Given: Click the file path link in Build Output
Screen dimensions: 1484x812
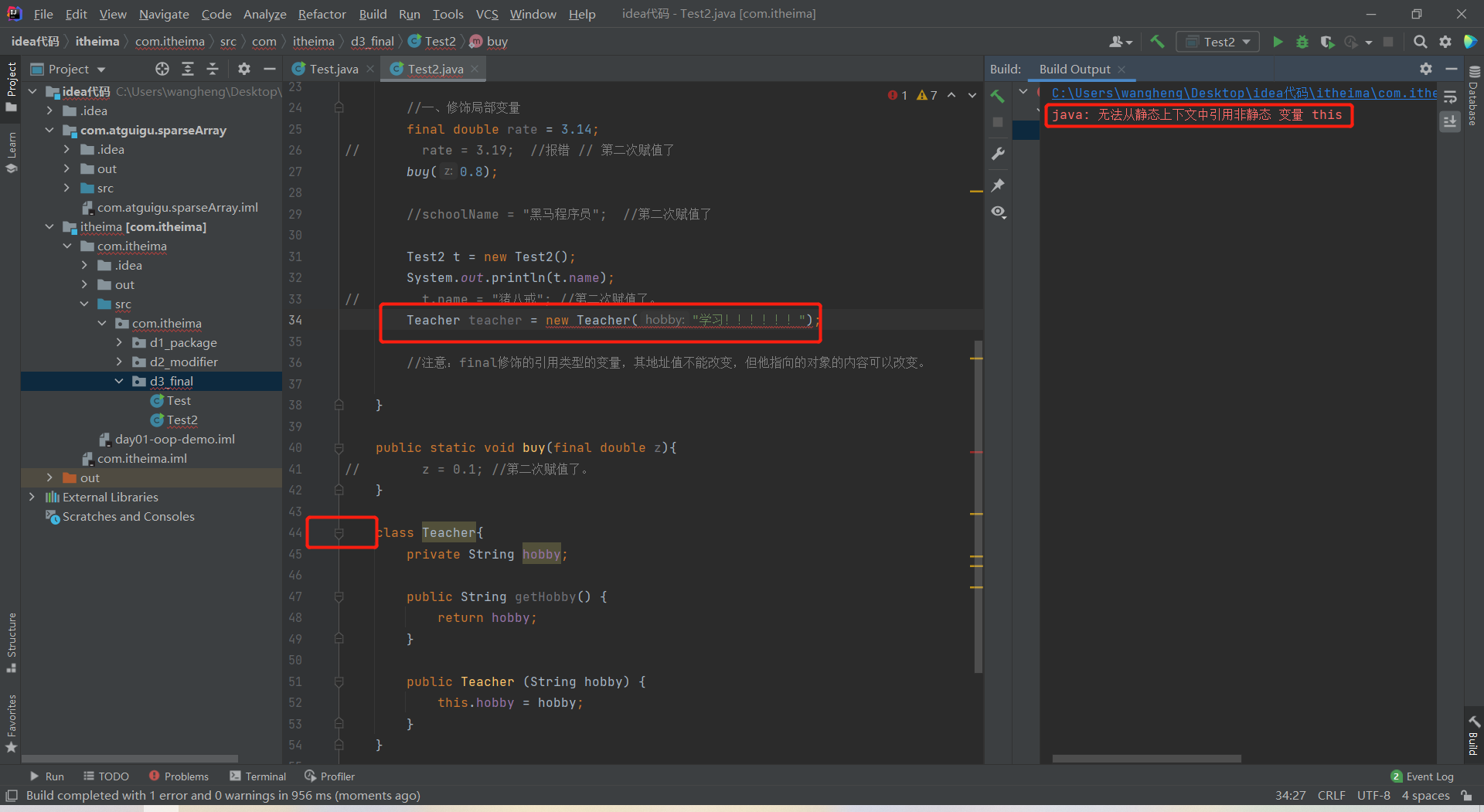Looking at the screenshot, I should click(1244, 93).
